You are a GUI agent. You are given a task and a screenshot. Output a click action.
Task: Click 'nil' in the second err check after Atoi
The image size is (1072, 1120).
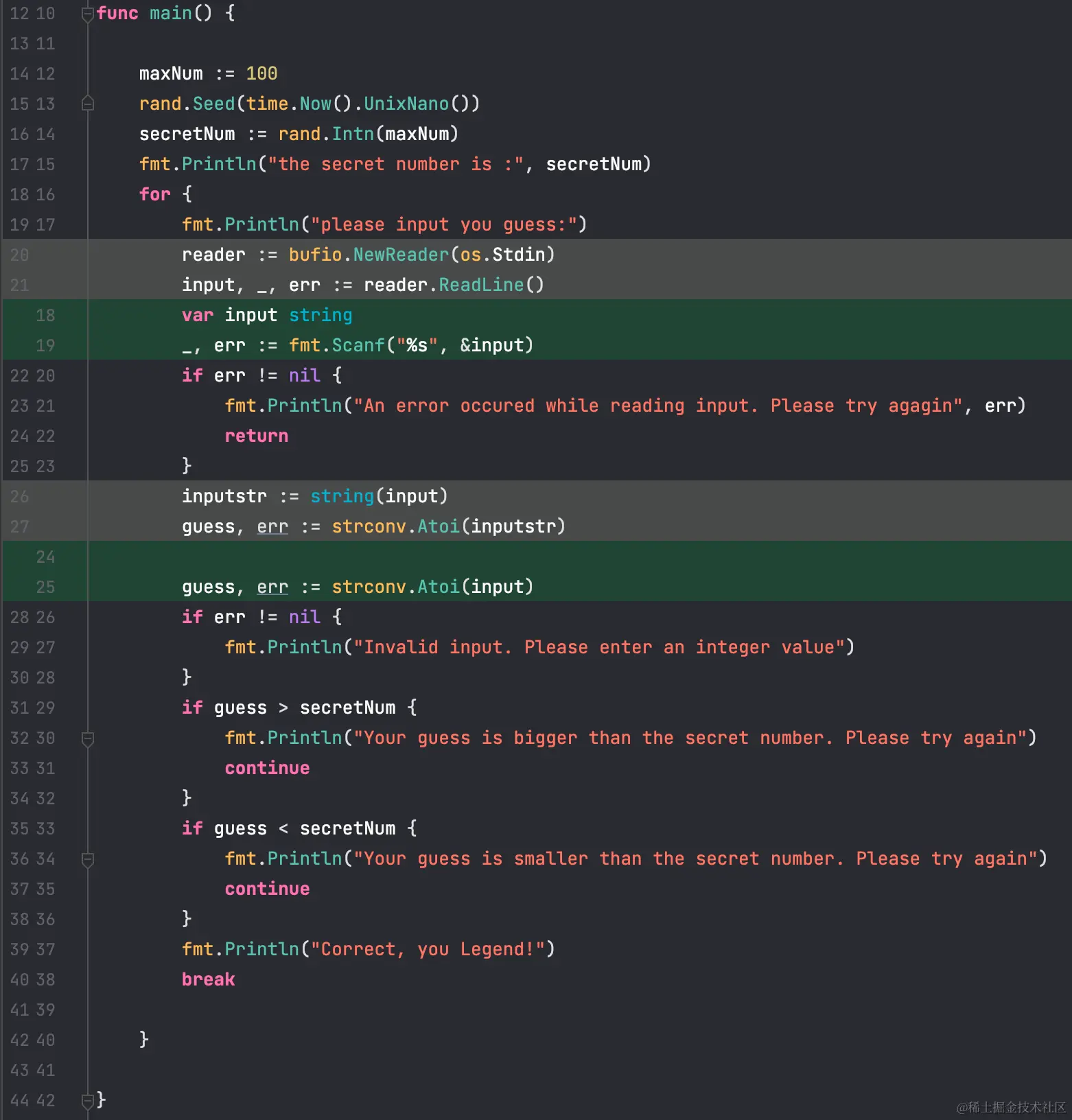pyautogui.click(x=305, y=617)
